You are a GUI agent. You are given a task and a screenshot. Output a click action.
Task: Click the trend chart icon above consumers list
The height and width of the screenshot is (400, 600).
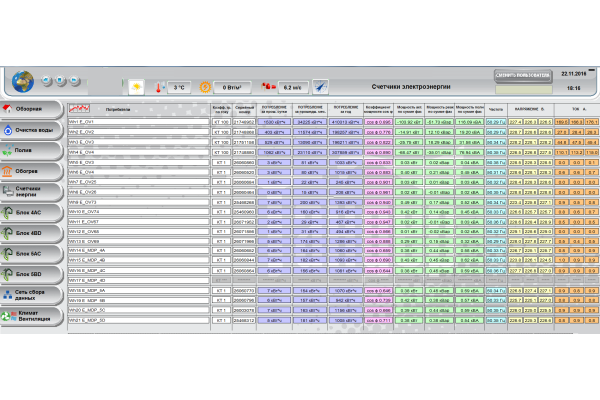click(79, 105)
